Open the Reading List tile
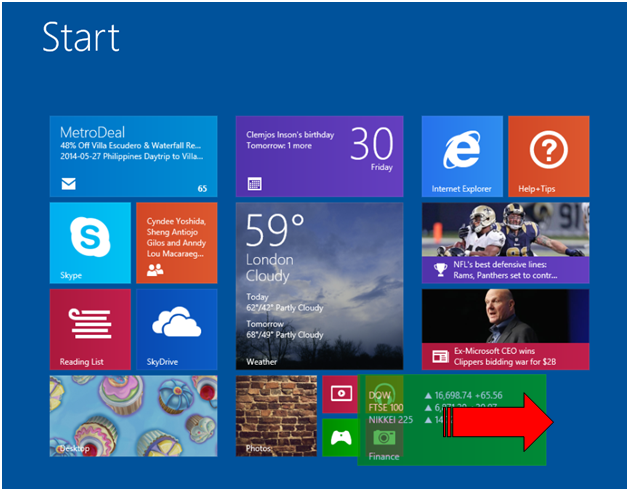 point(90,329)
